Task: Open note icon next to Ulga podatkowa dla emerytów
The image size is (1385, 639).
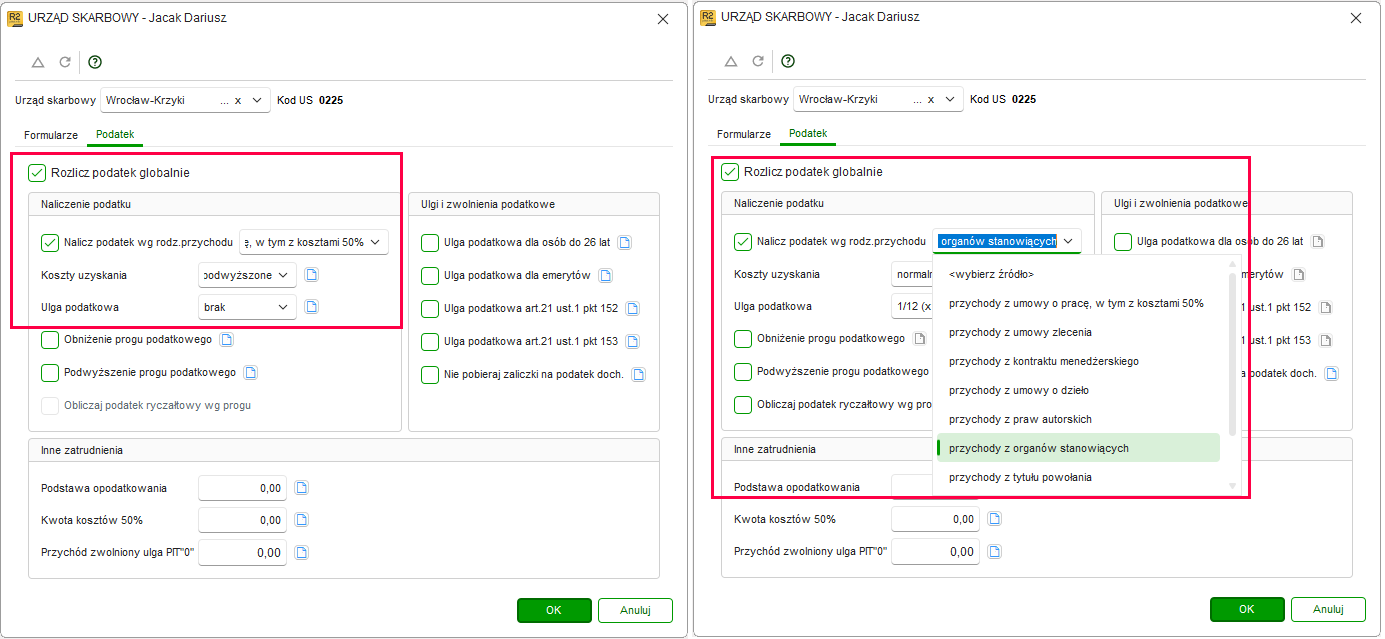Action: [x=605, y=276]
